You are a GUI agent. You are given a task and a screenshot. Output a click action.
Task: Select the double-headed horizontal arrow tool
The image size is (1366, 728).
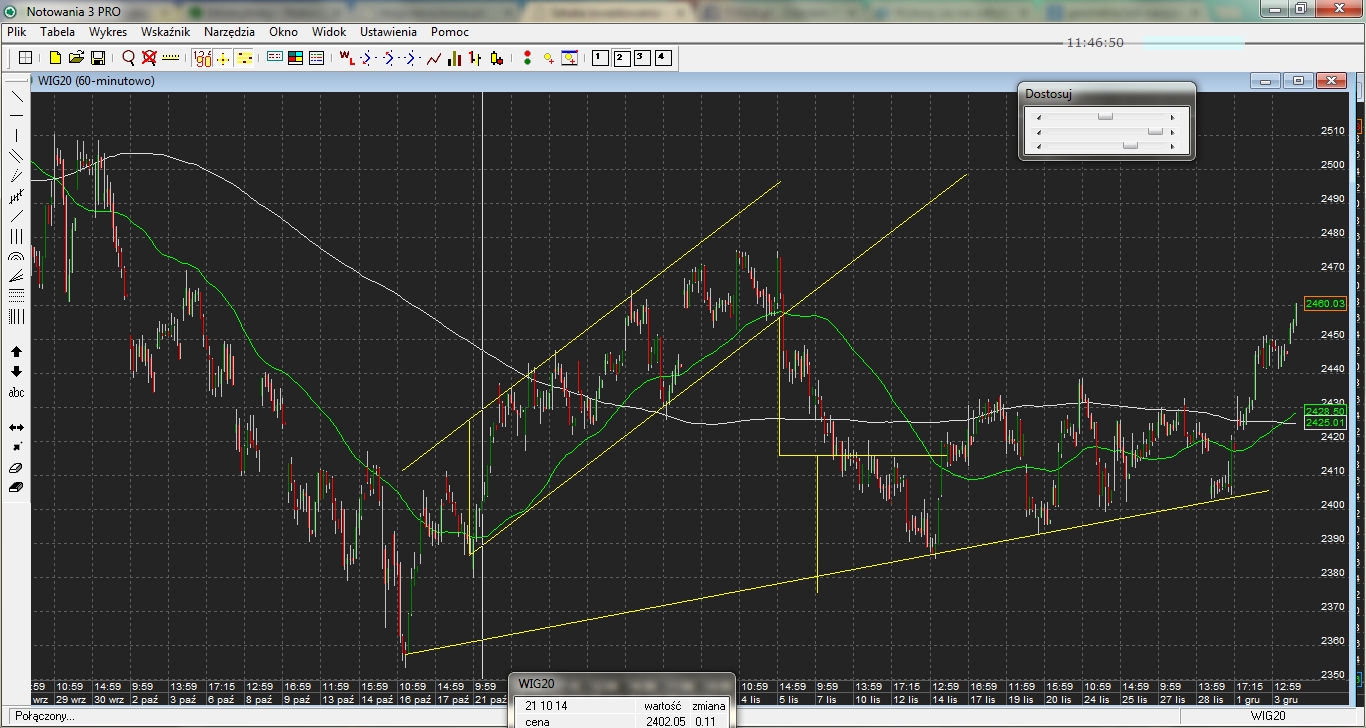click(x=16, y=427)
